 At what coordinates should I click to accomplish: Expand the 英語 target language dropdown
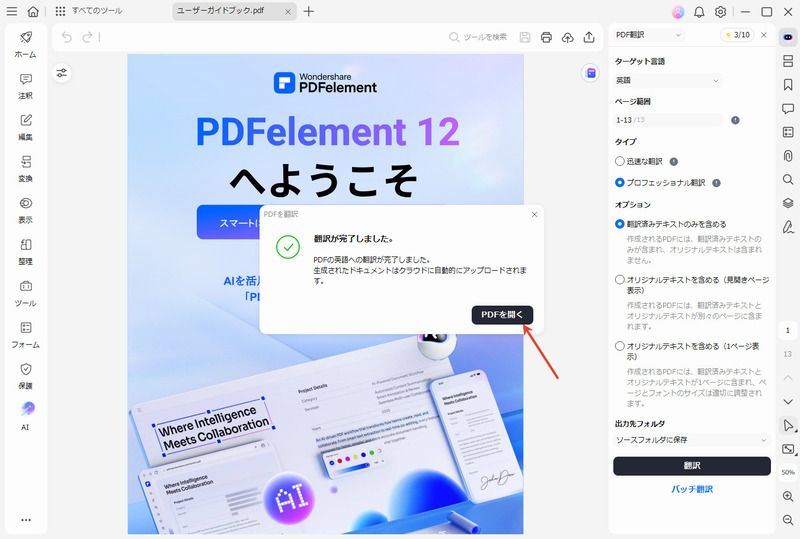[x=668, y=80]
